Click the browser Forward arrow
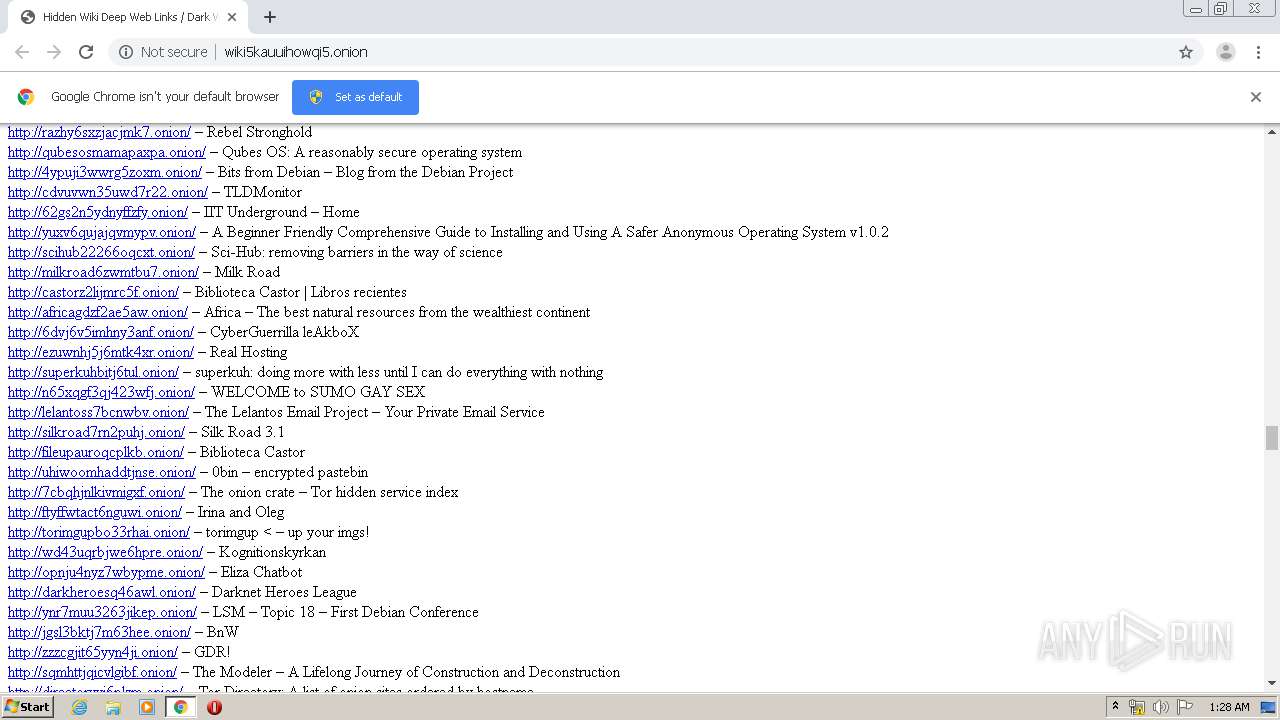This screenshot has width=1280, height=720. click(x=54, y=52)
